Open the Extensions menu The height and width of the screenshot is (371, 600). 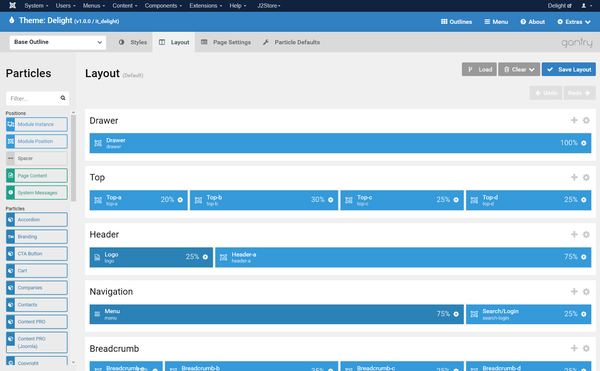click(205, 6)
